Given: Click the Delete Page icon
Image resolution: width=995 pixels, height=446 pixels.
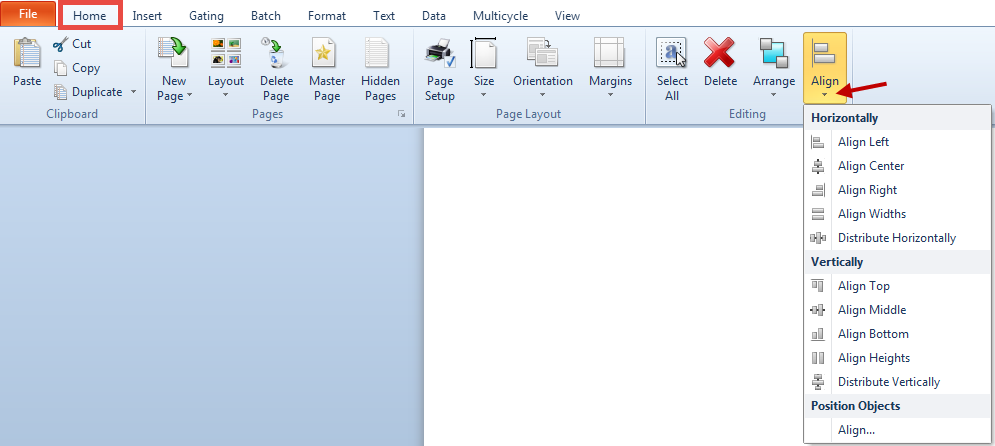Looking at the screenshot, I should [x=276, y=53].
